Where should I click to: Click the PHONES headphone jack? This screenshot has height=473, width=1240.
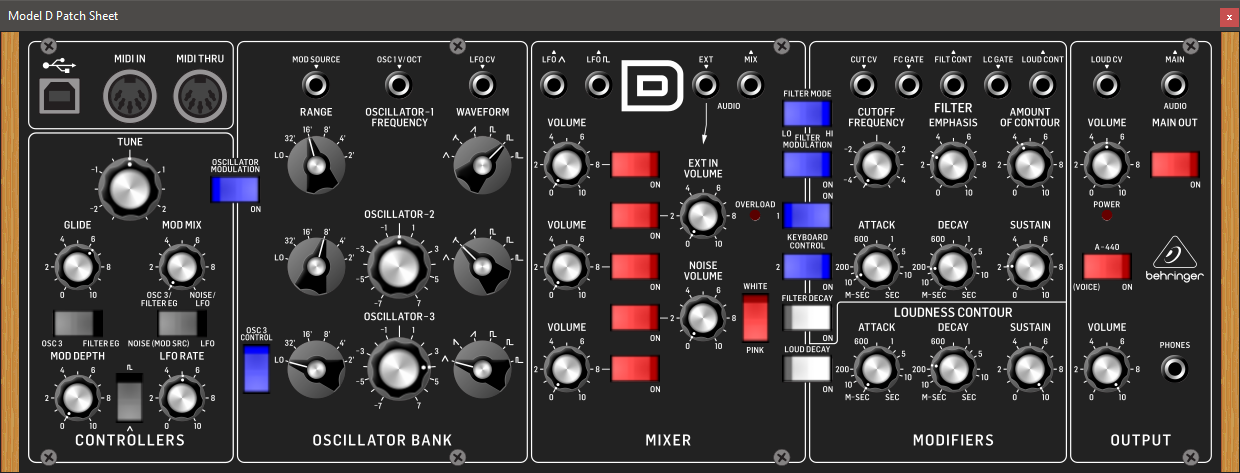(x=1175, y=369)
